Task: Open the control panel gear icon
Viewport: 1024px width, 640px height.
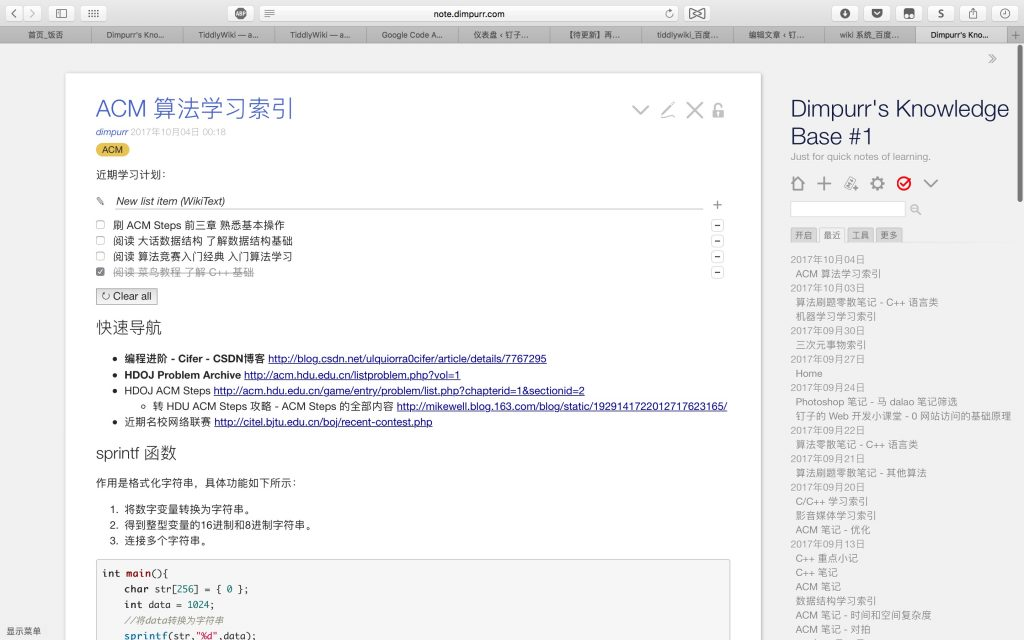Action: (878, 183)
